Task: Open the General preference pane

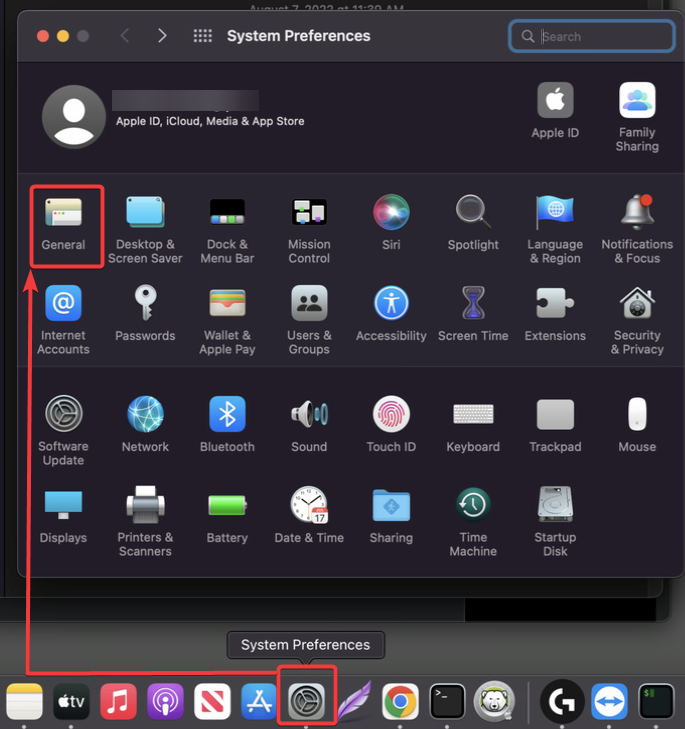Action: (64, 225)
